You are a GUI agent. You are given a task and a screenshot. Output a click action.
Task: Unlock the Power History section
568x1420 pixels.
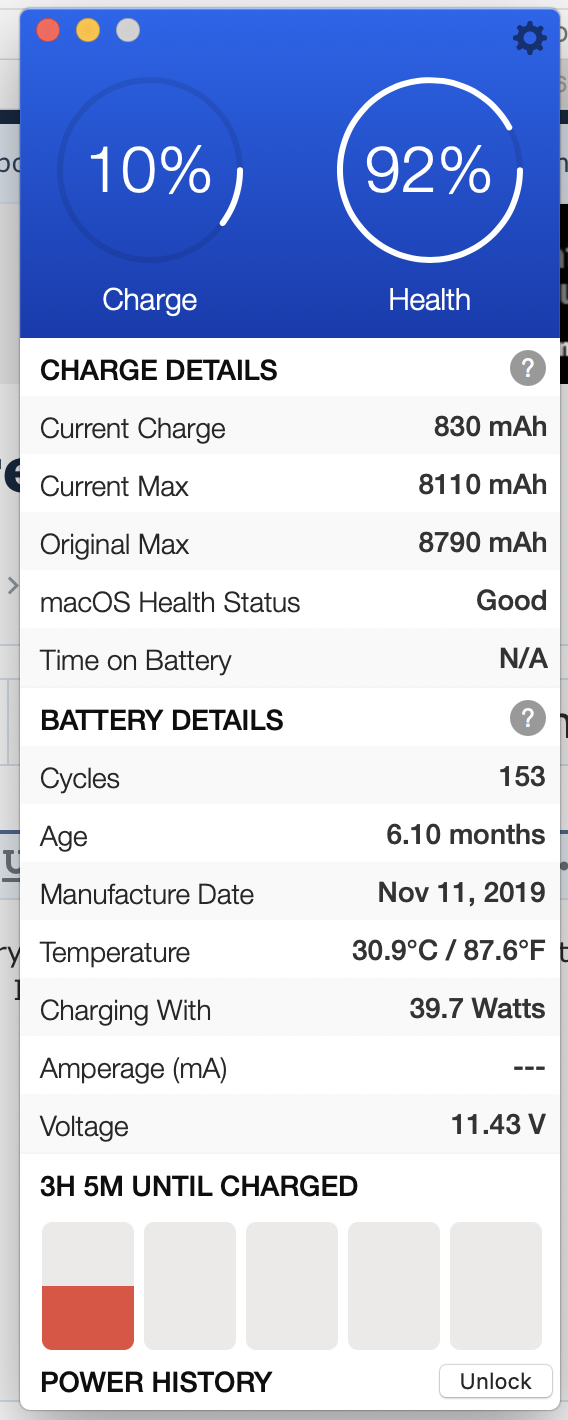click(496, 1381)
